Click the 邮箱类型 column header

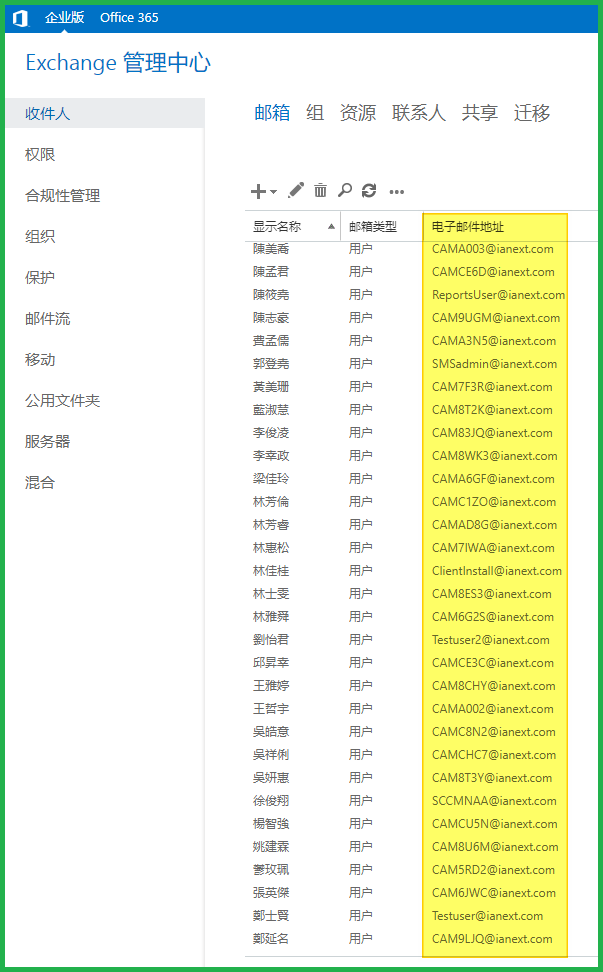click(x=372, y=227)
